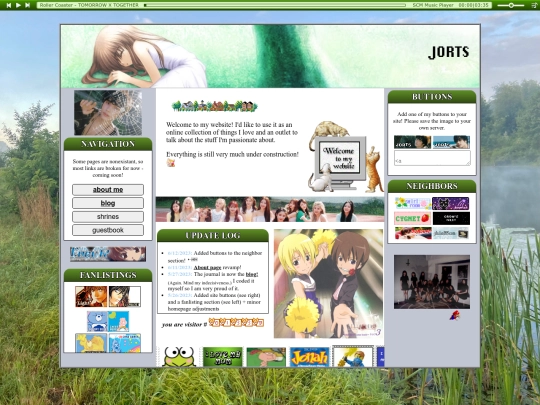Visit the purple cat neighbor button

451,204
